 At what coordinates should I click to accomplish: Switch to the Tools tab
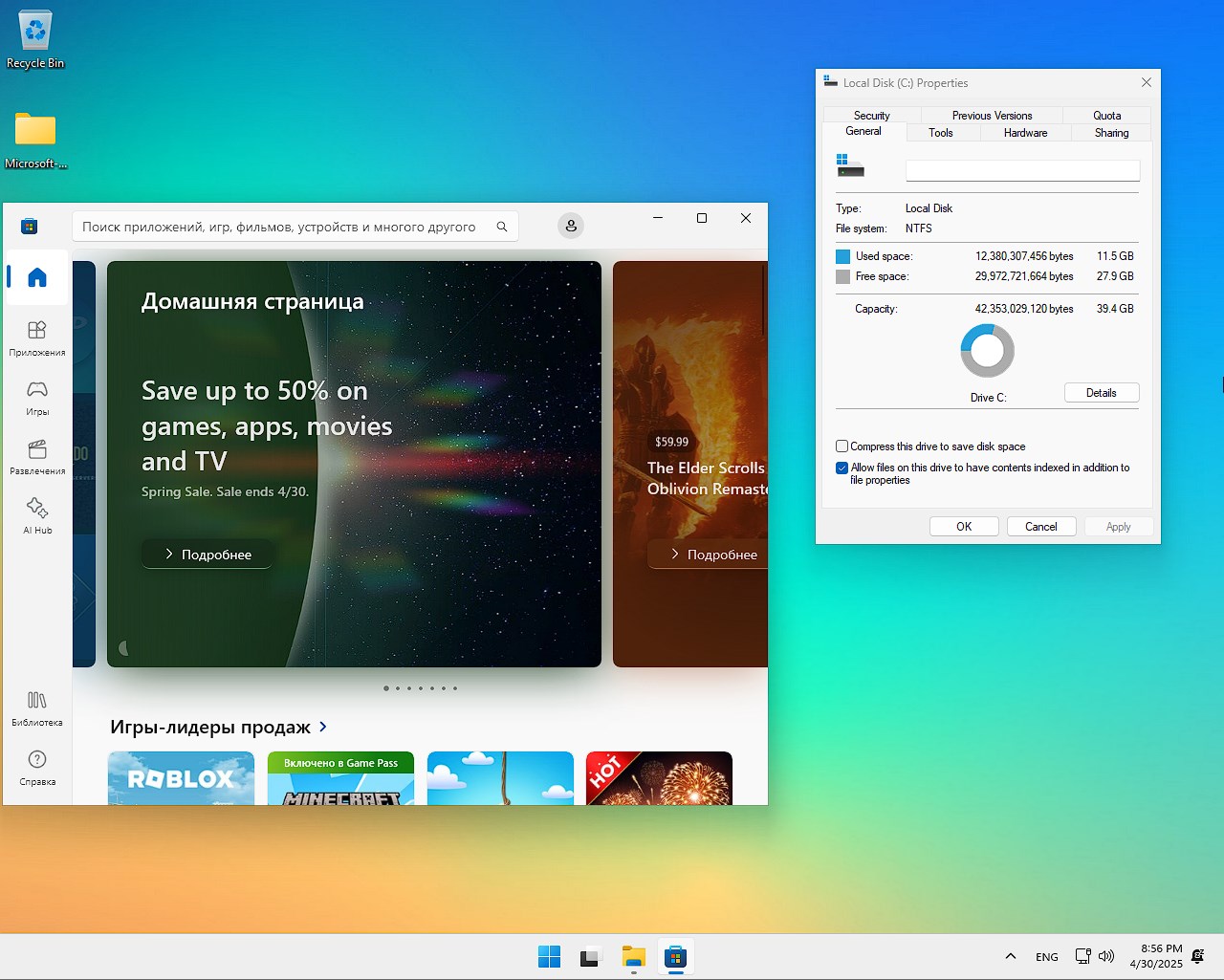point(941,133)
